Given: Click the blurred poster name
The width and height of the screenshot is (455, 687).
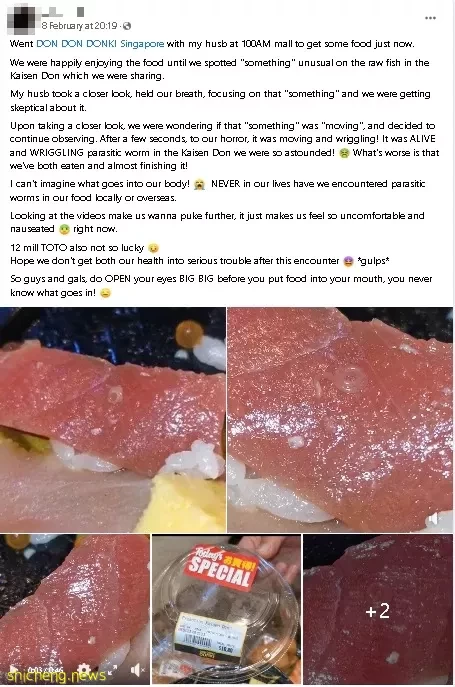Looking at the screenshot, I should [63, 12].
